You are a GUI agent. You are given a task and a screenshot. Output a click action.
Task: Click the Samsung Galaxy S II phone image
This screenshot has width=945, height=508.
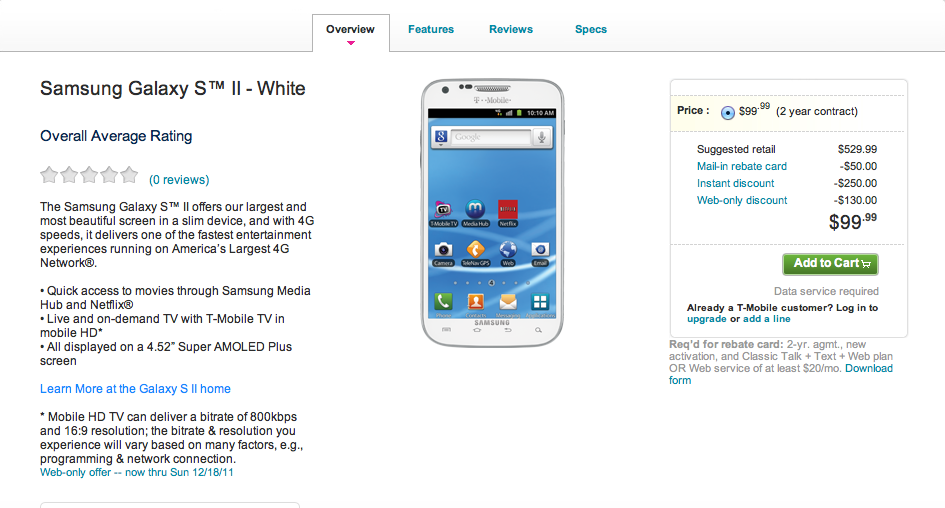click(492, 213)
